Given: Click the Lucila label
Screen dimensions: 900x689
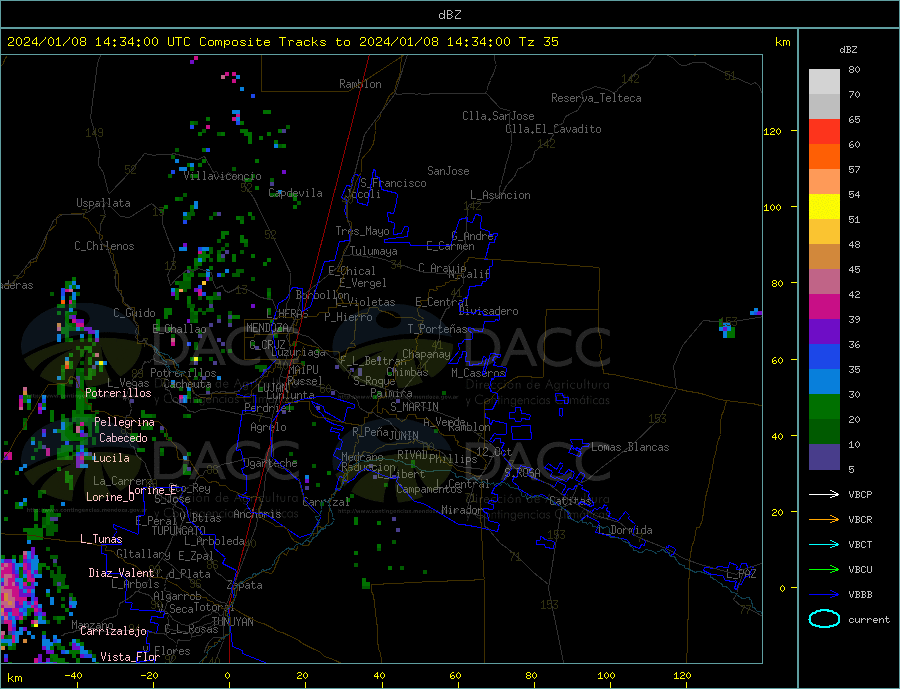Looking at the screenshot, I should tap(111, 458).
